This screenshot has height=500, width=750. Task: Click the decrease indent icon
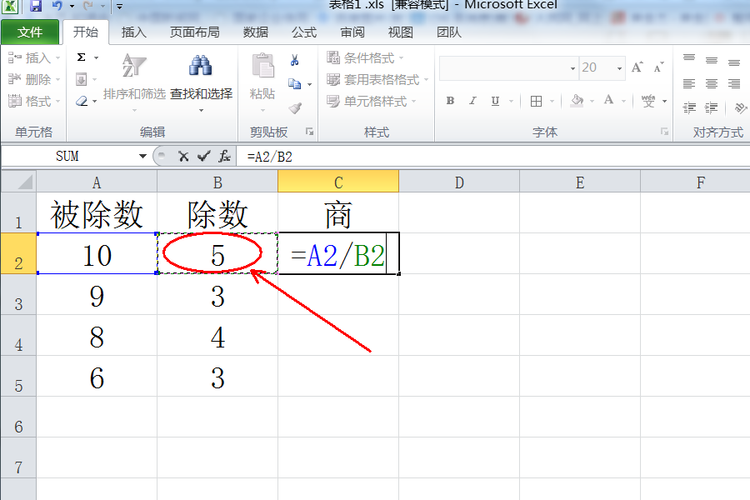[689, 108]
